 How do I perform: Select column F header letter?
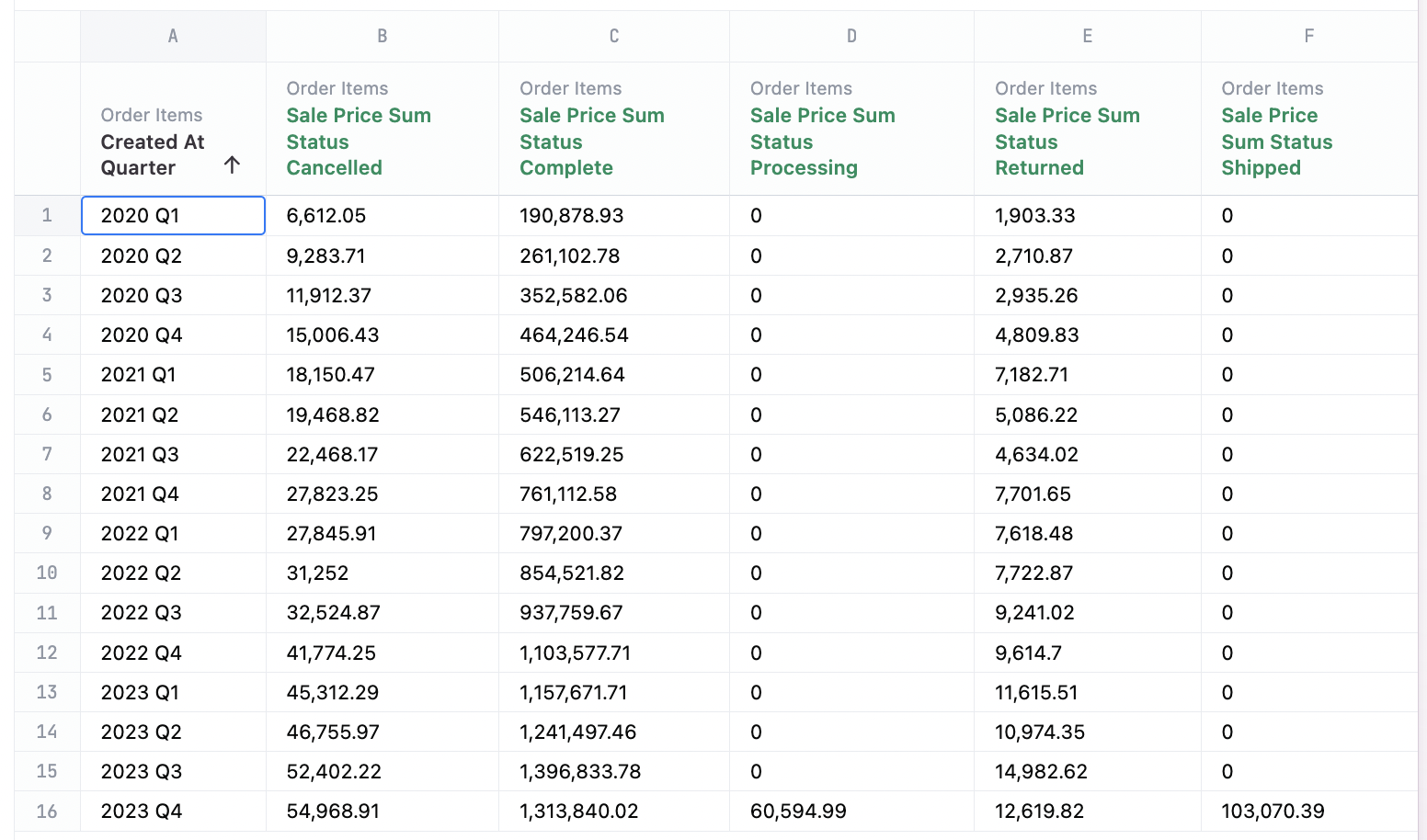(1308, 37)
